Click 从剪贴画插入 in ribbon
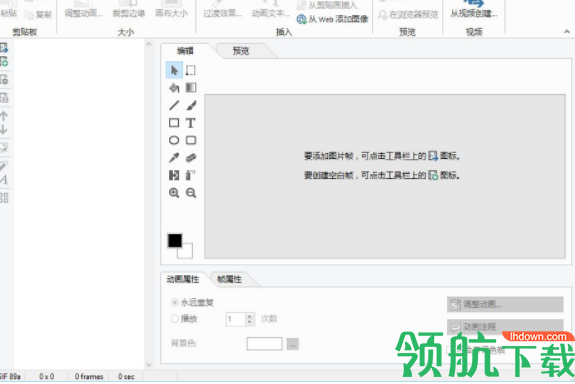Image resolution: width=575 pixels, height=384 pixels. pyautogui.click(x=327, y=5)
